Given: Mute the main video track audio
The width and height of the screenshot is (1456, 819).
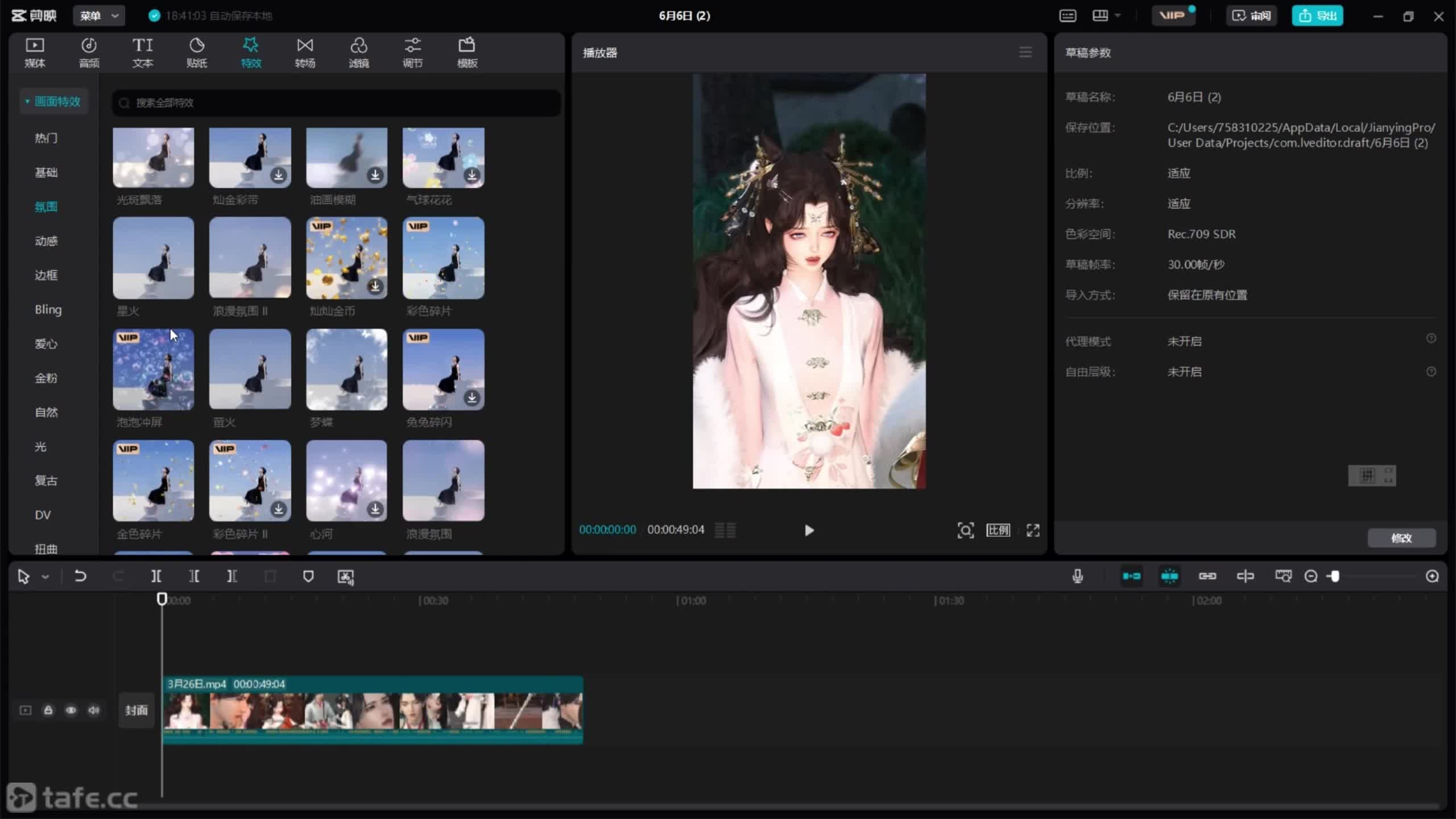Looking at the screenshot, I should point(94,710).
